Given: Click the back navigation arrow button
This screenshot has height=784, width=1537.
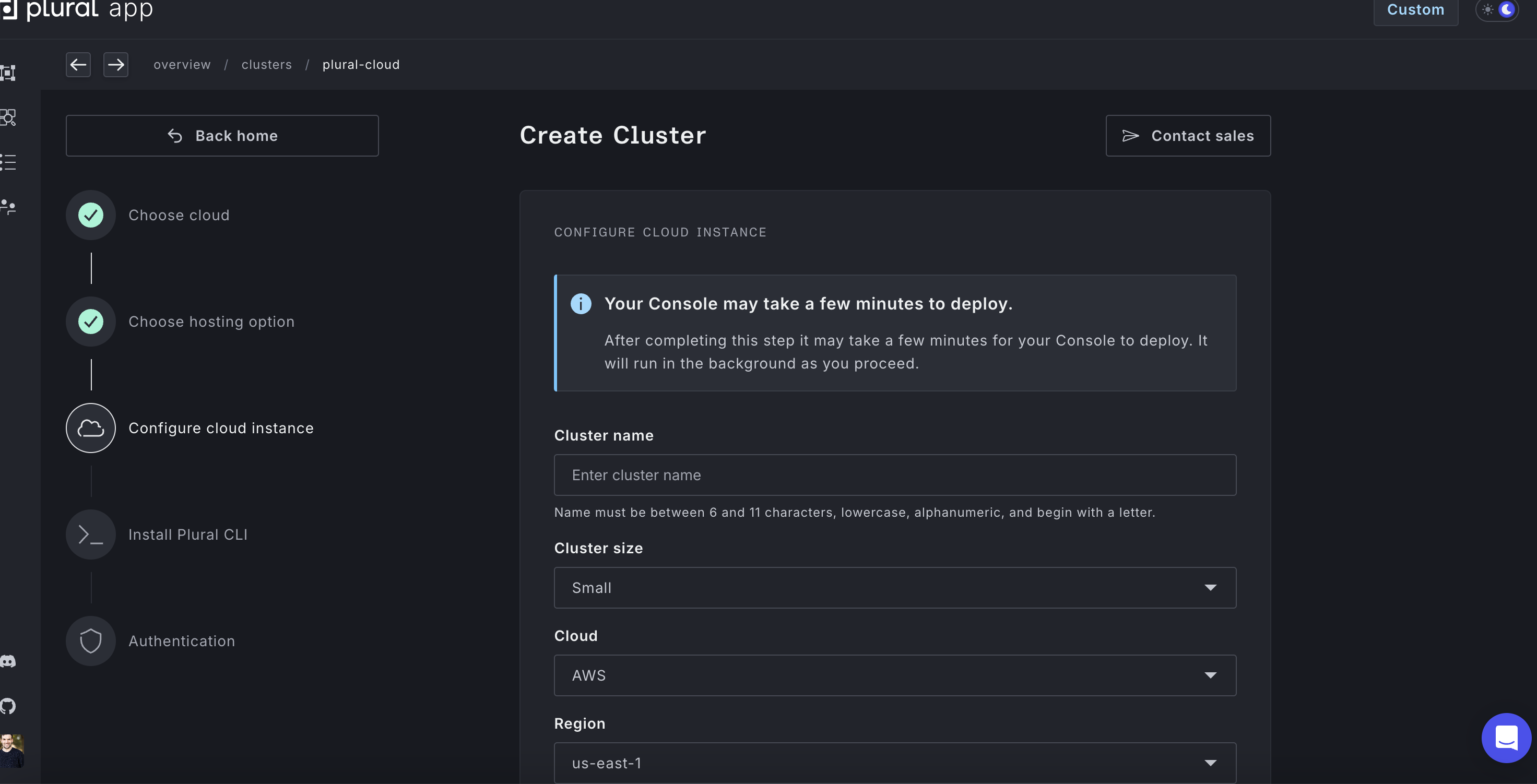Looking at the screenshot, I should pos(78,64).
